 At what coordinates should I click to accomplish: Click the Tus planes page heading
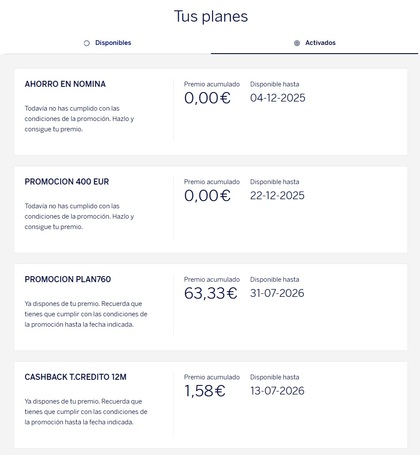pyautogui.click(x=211, y=16)
